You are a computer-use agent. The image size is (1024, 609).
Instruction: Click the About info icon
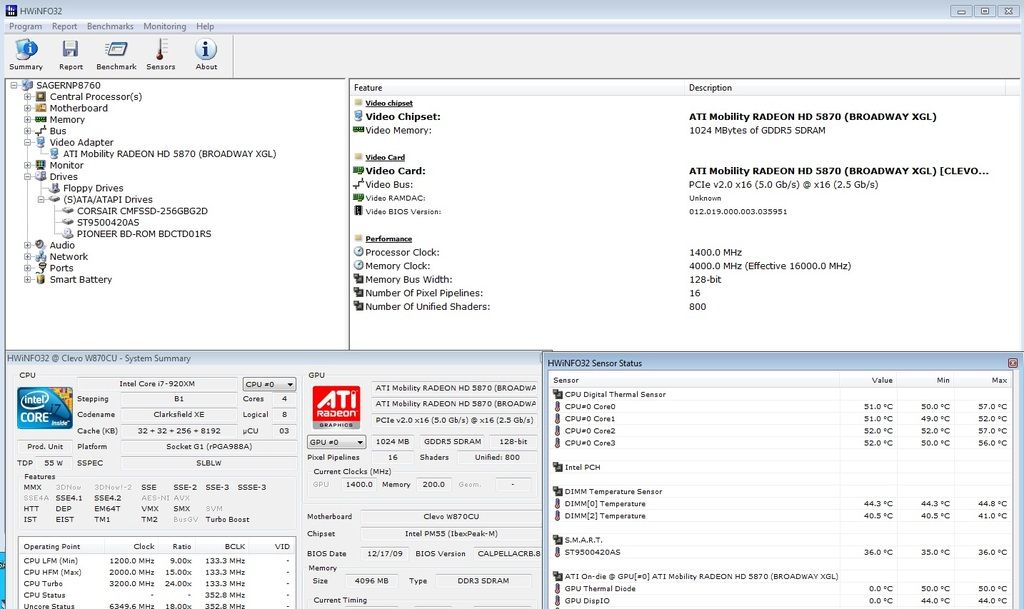pyautogui.click(x=206, y=50)
